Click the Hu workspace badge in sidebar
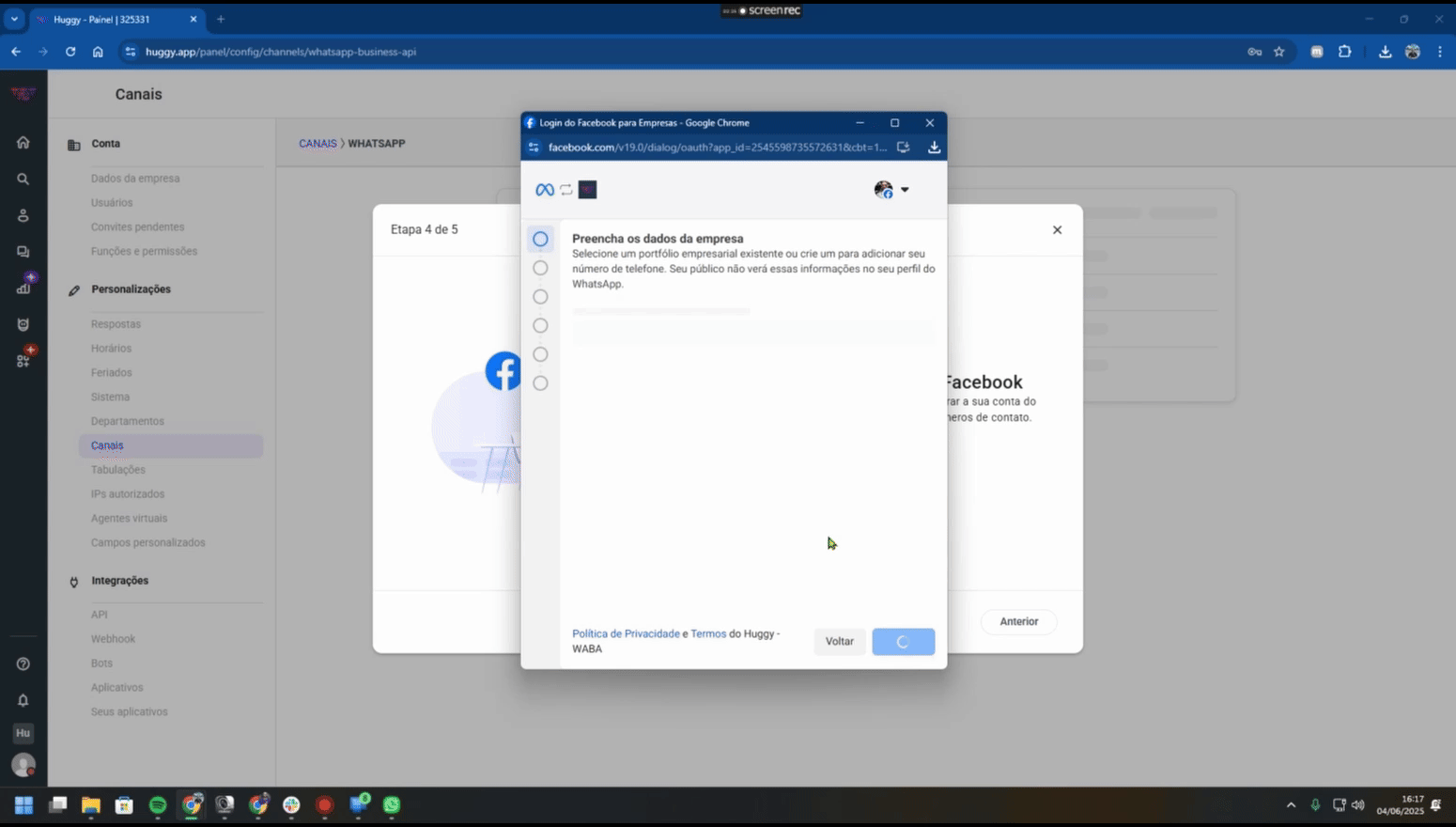This screenshot has height=827, width=1456. [23, 733]
